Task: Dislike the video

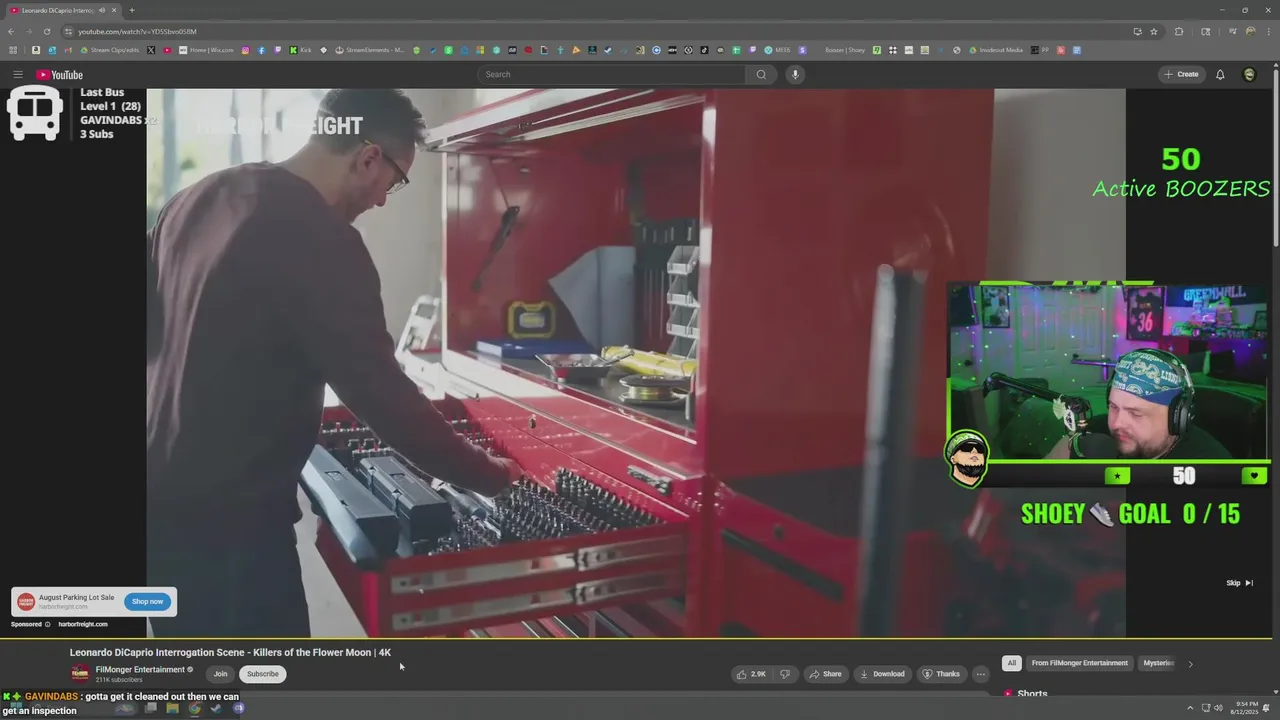Action: click(x=785, y=674)
